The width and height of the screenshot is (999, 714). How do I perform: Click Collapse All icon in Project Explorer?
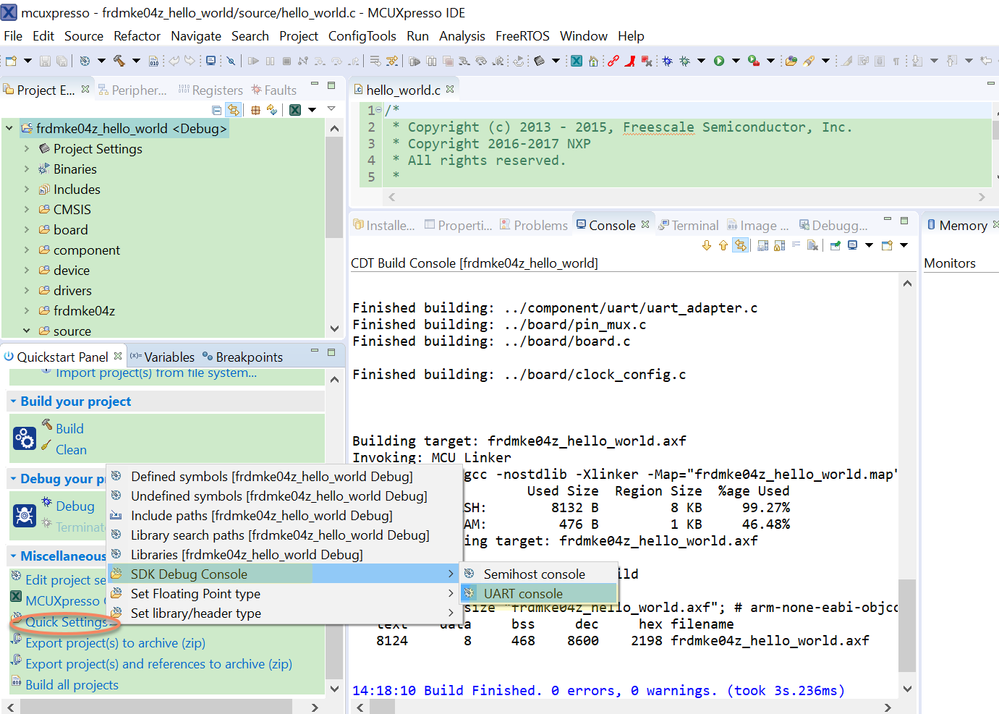pyautogui.click(x=217, y=110)
